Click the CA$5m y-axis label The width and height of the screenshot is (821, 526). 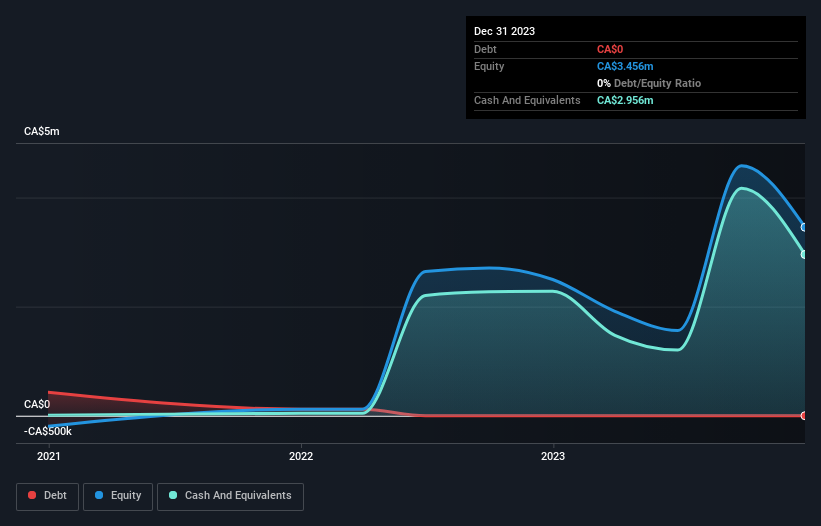42,131
